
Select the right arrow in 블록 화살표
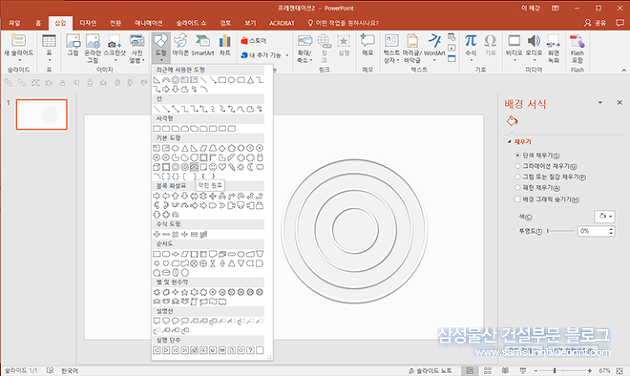(157, 196)
